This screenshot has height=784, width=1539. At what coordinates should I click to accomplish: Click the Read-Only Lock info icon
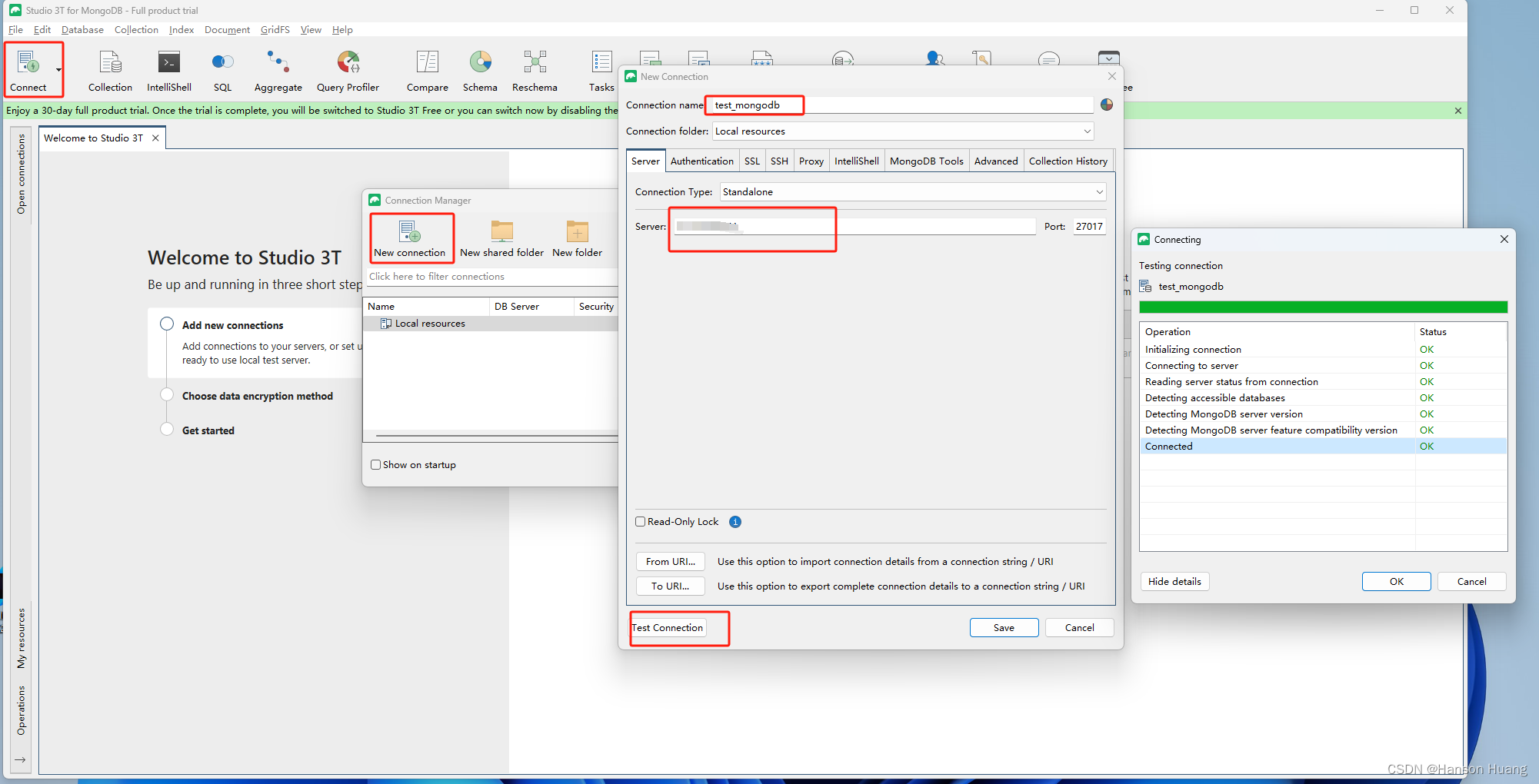pyautogui.click(x=735, y=522)
